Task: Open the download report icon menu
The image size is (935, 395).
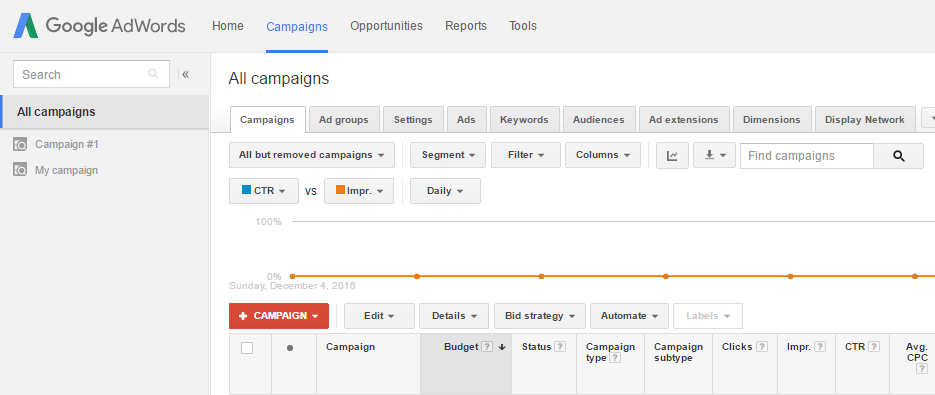Action: pyautogui.click(x=714, y=155)
